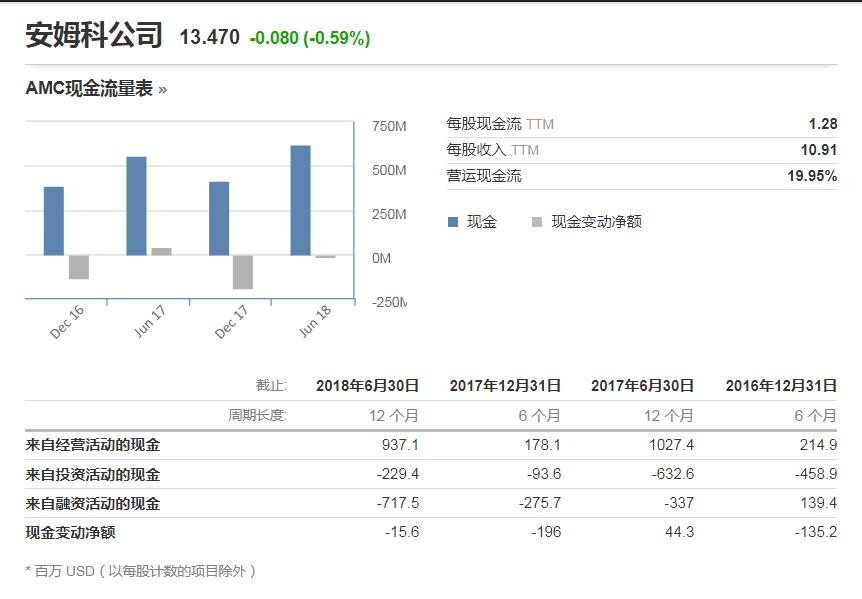Click the Dec 16 blue cash bar
The width and height of the screenshot is (862, 599).
(x=54, y=221)
